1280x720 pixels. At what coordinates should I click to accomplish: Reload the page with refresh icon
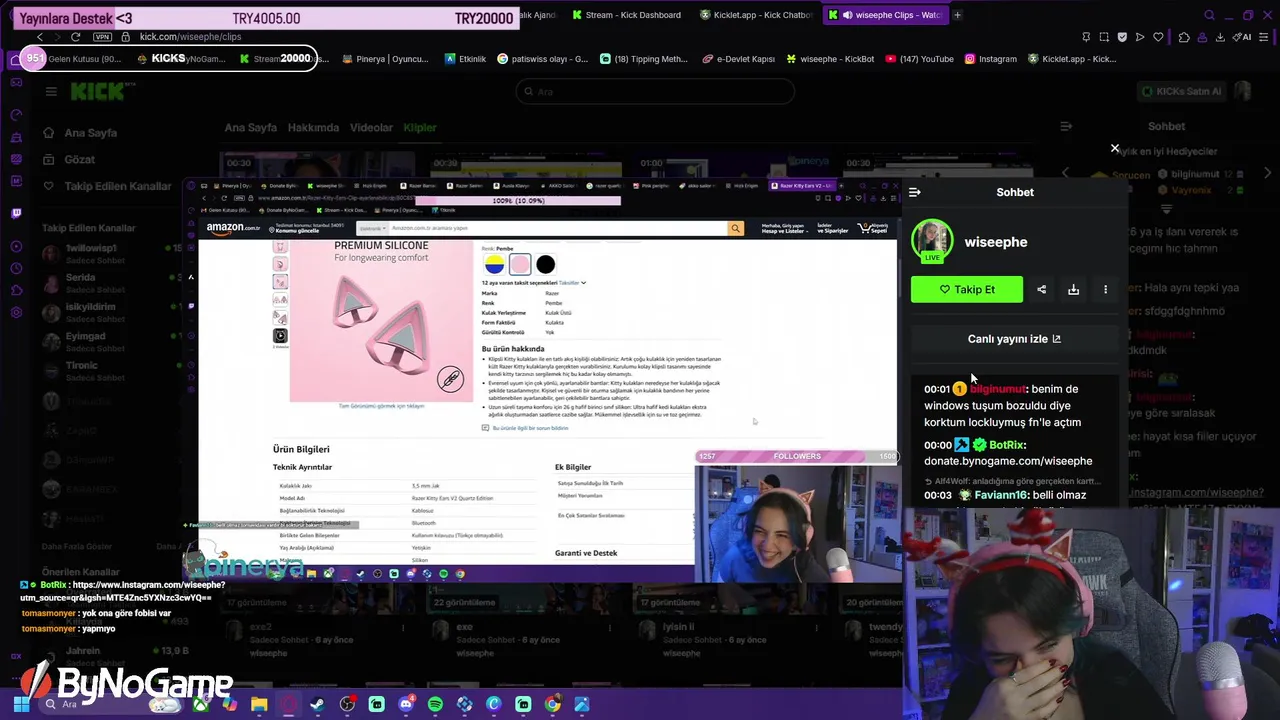point(76,37)
